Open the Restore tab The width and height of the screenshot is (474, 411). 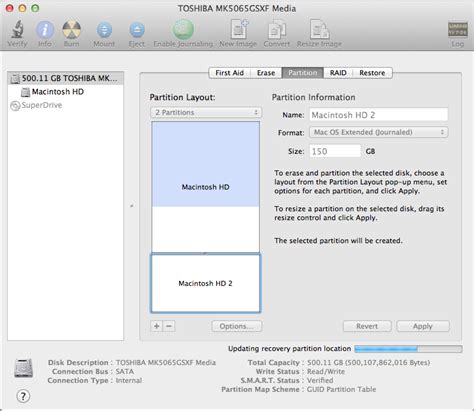(372, 73)
